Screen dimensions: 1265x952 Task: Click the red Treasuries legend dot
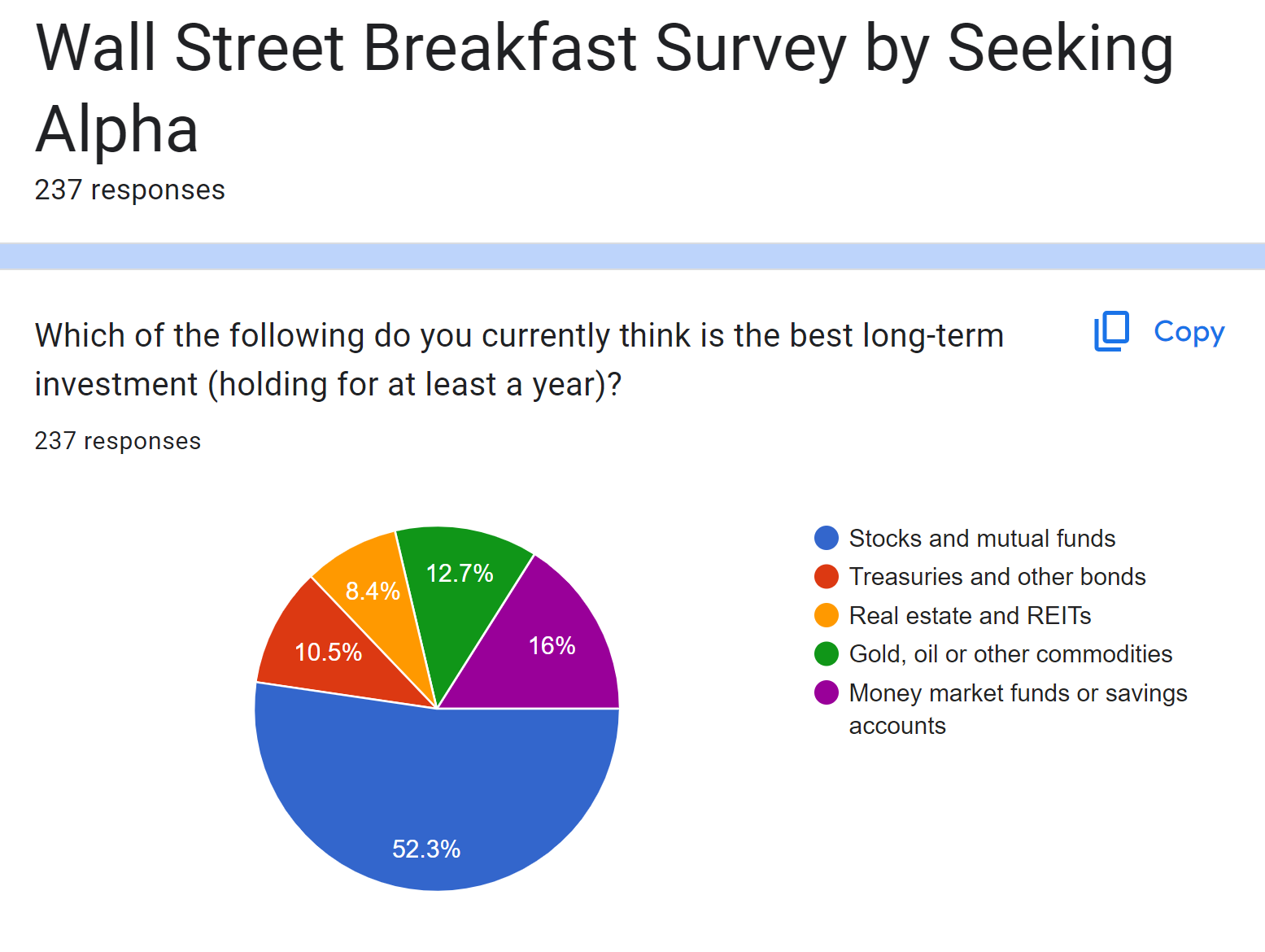point(826,577)
